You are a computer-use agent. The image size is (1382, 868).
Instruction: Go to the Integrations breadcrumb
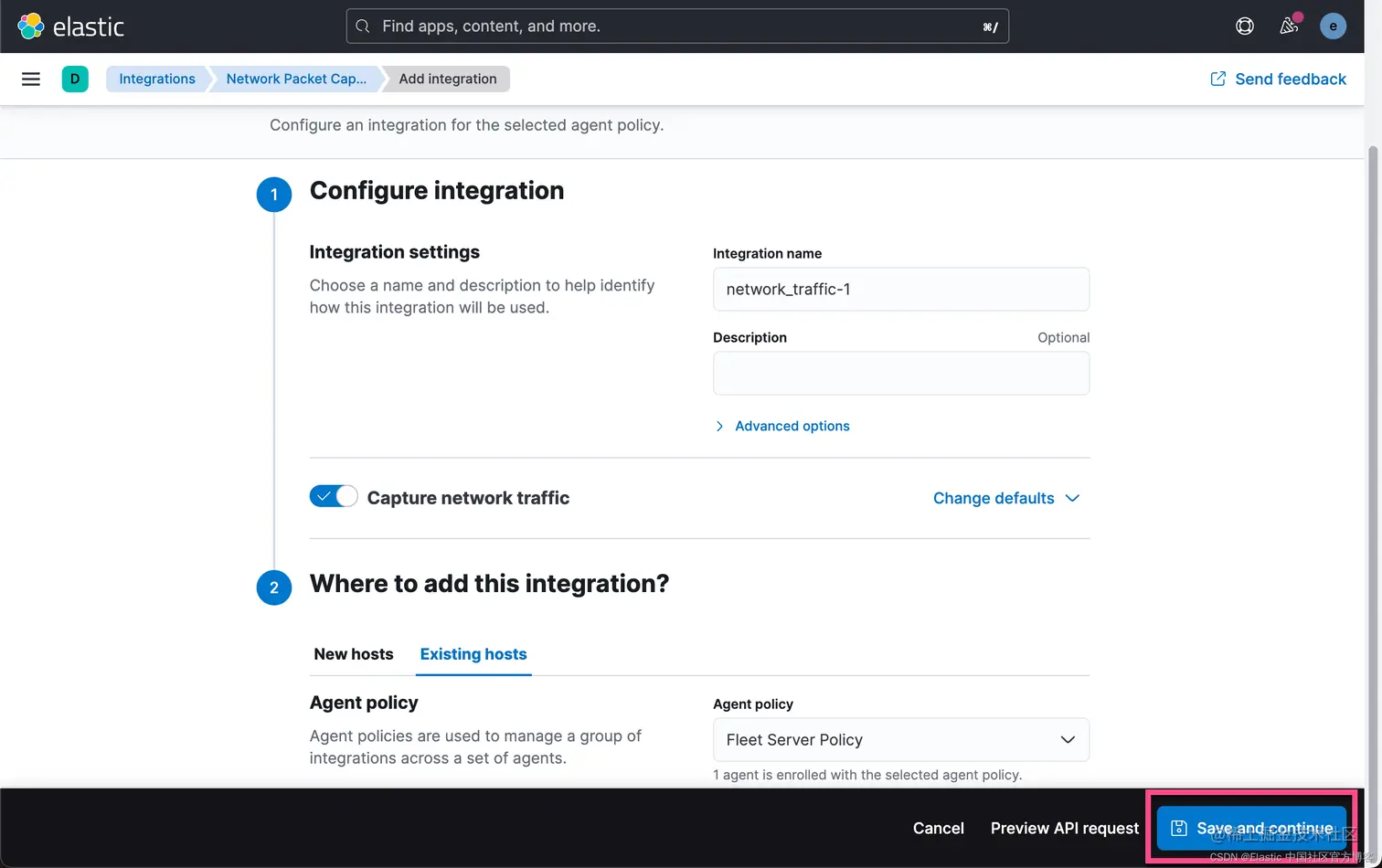pyautogui.click(x=157, y=79)
